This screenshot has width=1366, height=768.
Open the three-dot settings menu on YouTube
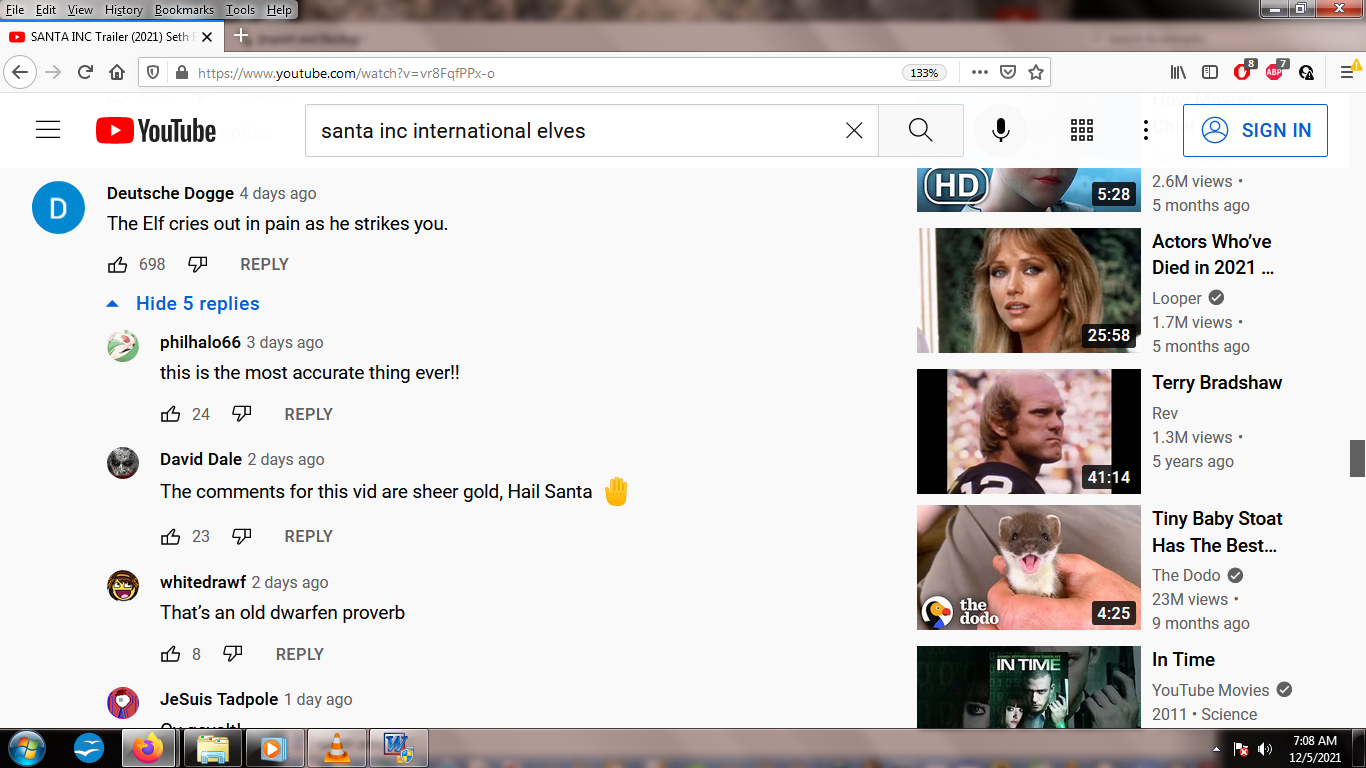point(1146,130)
